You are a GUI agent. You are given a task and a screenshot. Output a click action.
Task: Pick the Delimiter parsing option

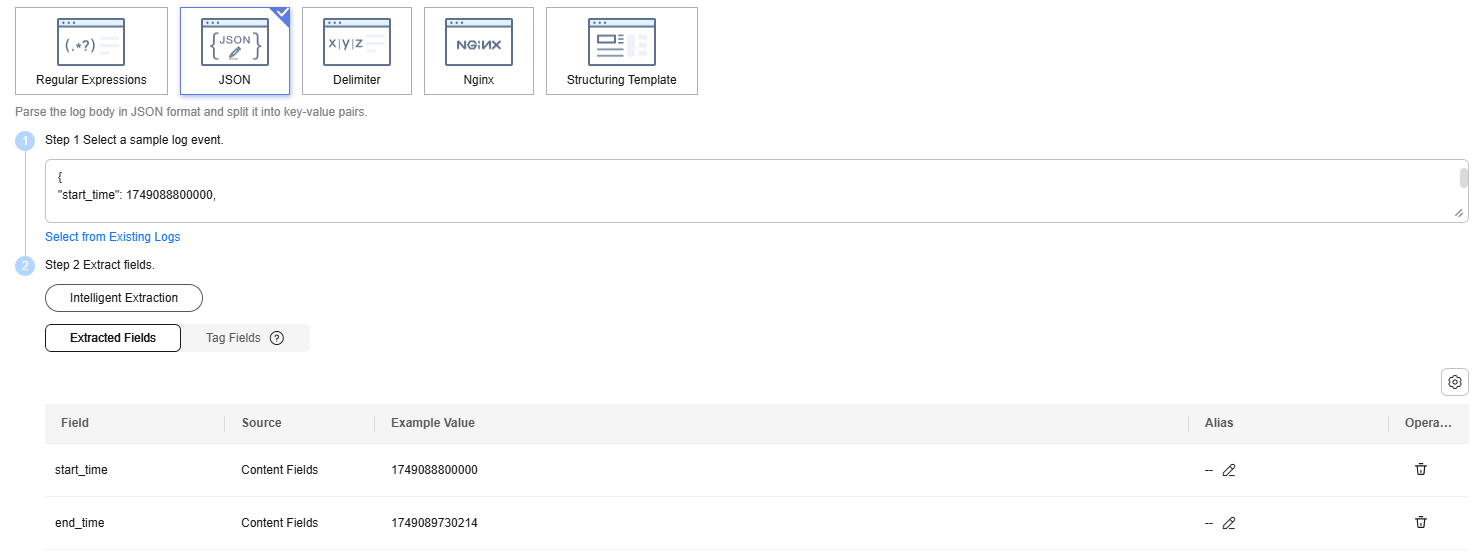[356, 51]
